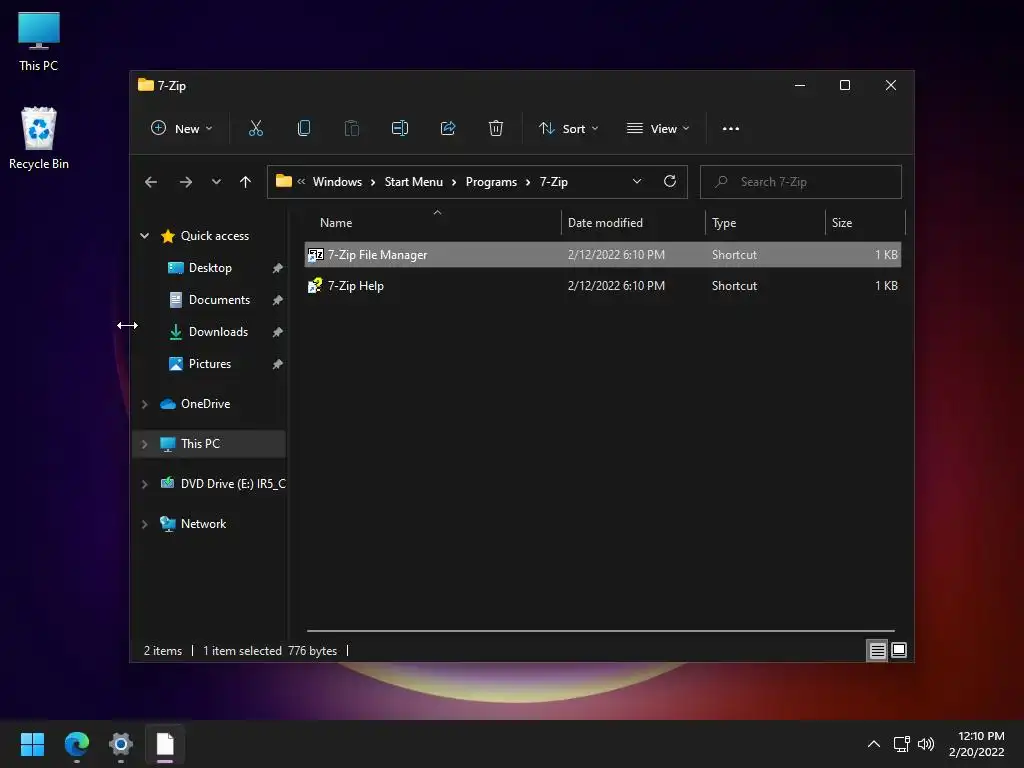
Task: Select the This PC desktop icon
Action: [x=39, y=42]
